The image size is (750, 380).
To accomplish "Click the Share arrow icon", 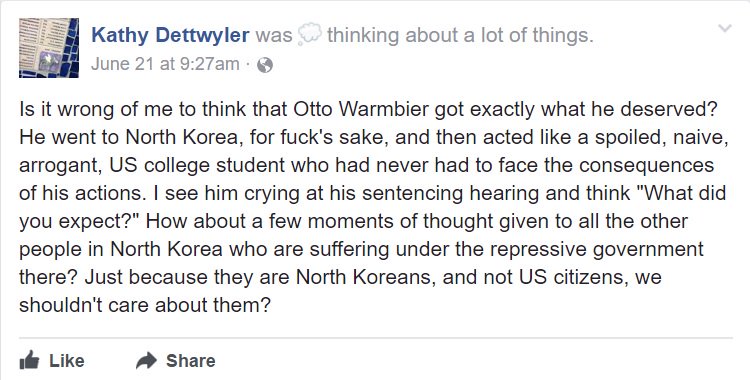I will click(x=146, y=360).
